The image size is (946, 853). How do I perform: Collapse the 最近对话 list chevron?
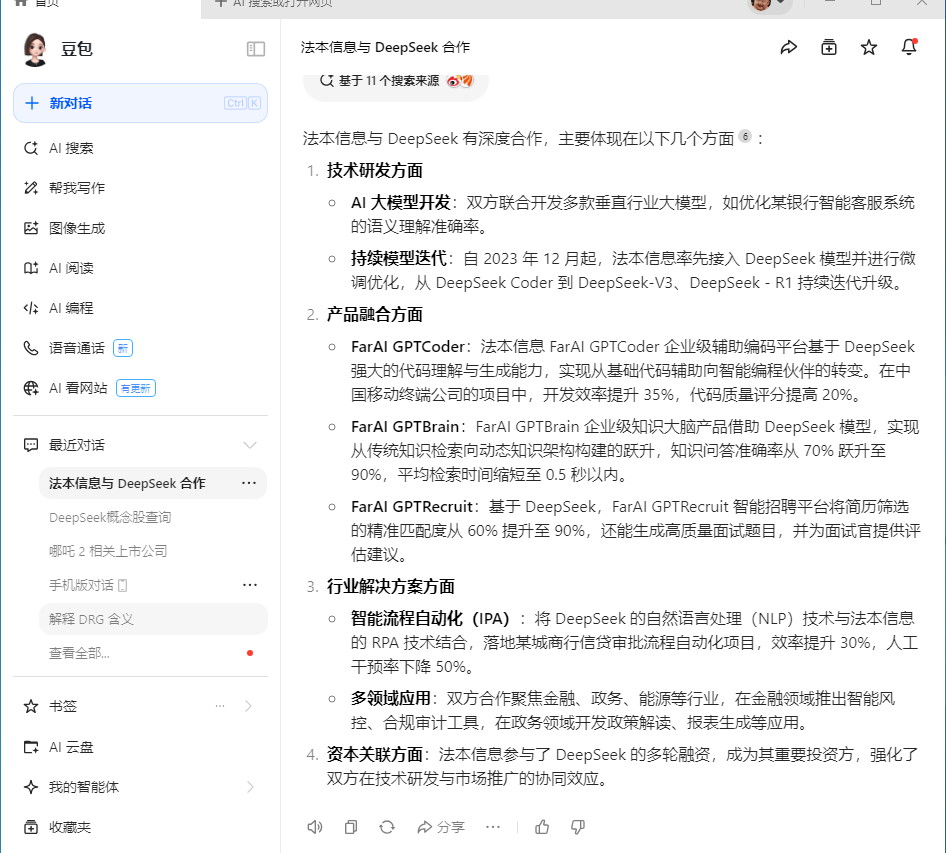[x=250, y=445]
